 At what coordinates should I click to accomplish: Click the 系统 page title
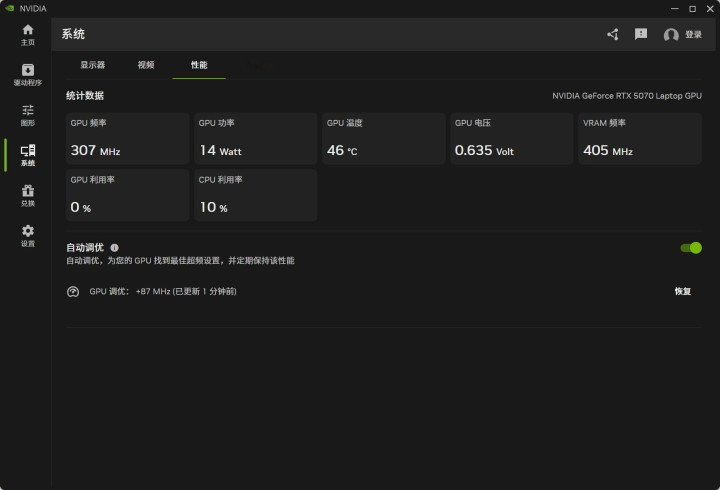click(x=73, y=34)
